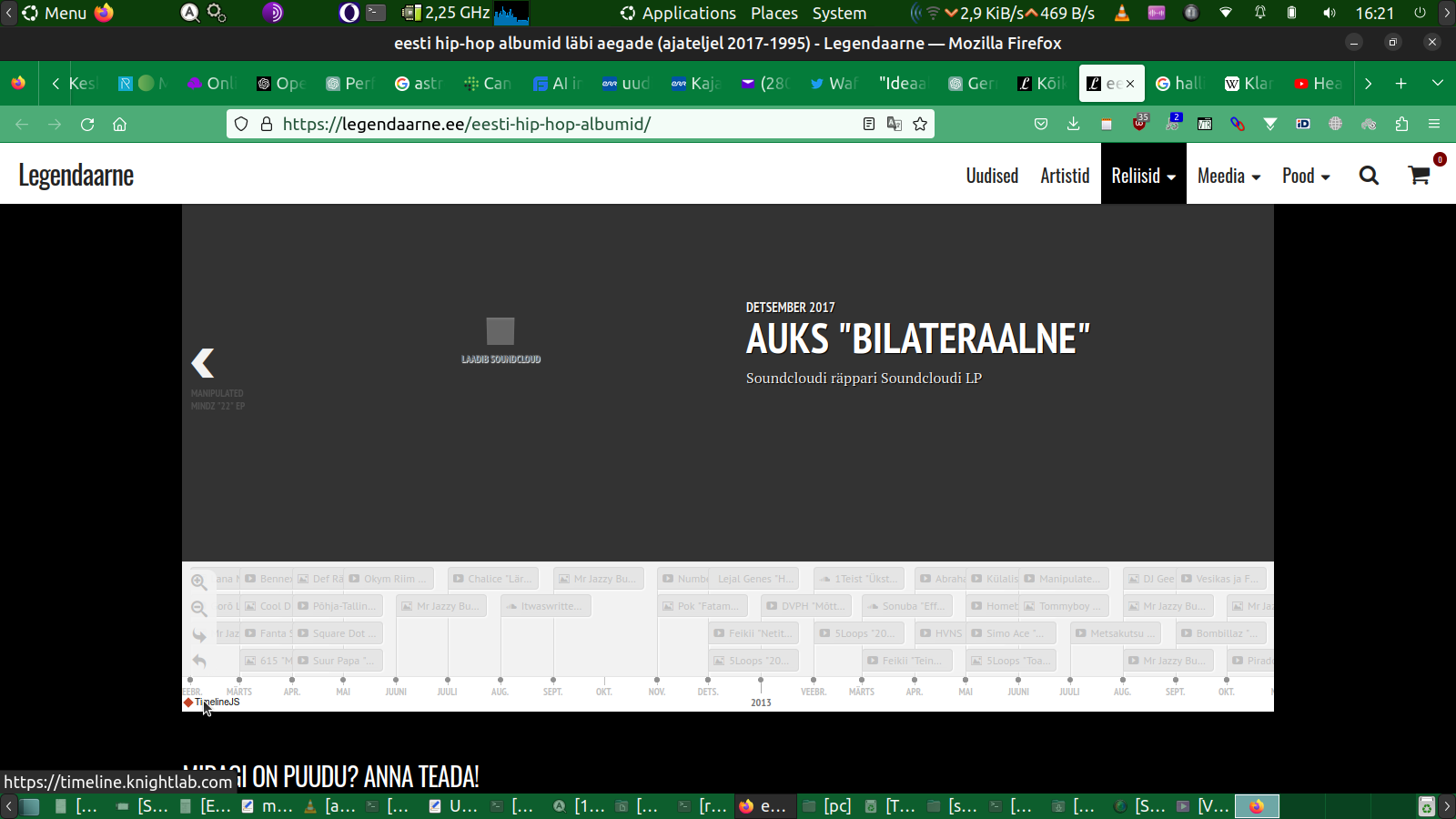Screen dimensions: 1456x819
Task: Click the uBlock Origin extension icon
Action: tap(1139, 124)
